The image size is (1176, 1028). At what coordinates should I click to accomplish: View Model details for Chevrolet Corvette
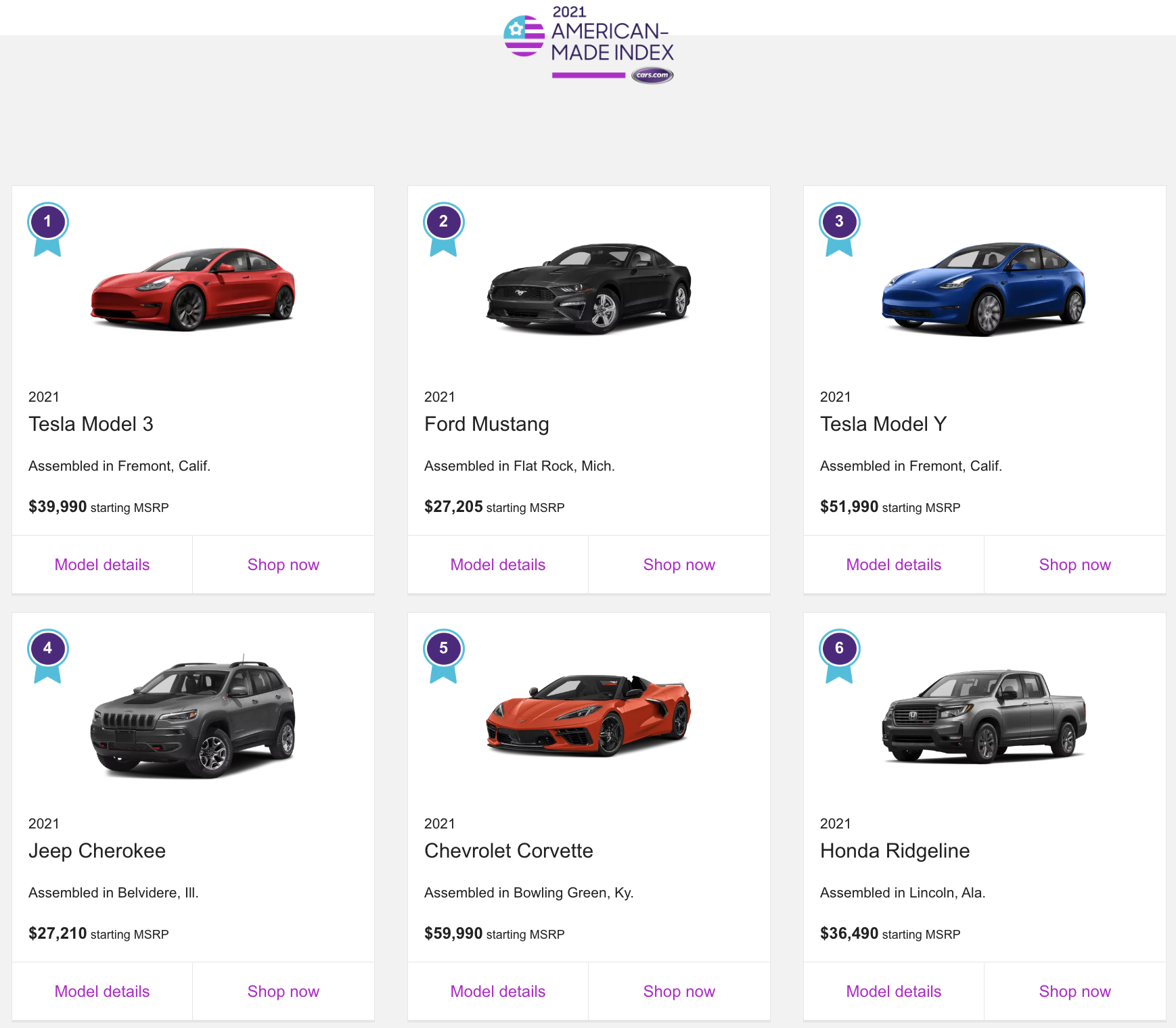pyautogui.click(x=498, y=991)
